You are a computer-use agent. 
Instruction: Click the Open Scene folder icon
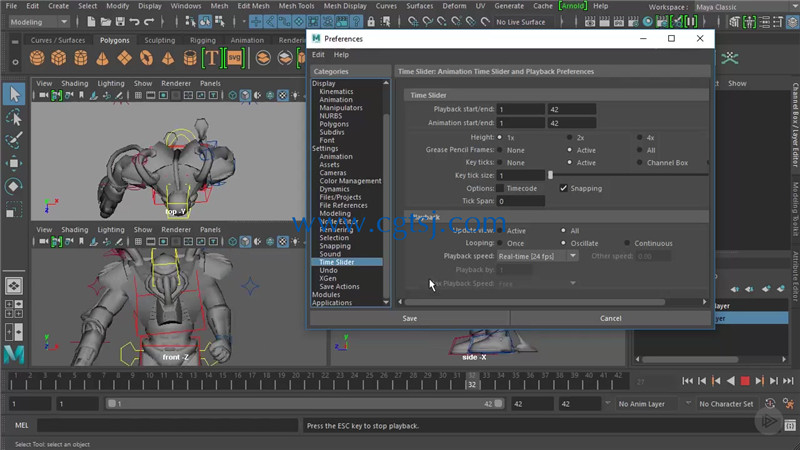point(106,22)
